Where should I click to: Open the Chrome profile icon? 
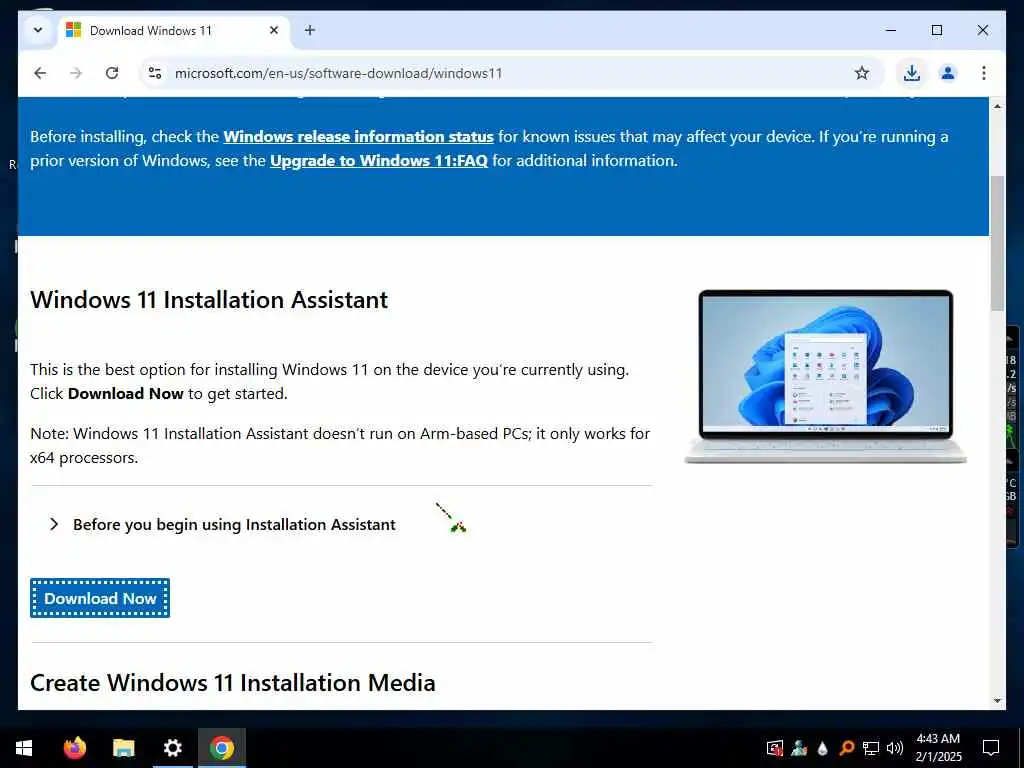(948, 73)
